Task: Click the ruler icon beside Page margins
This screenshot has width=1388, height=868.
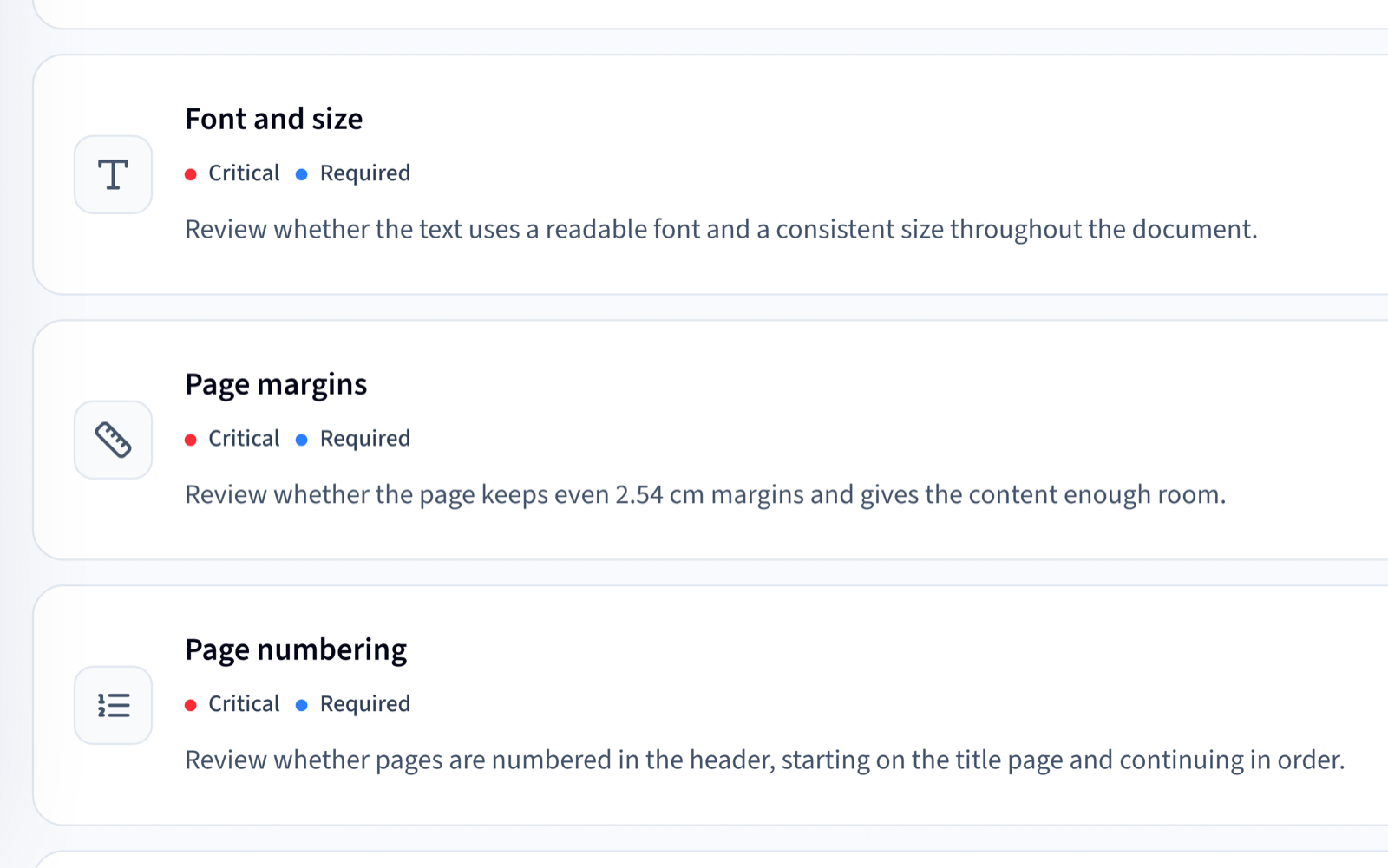Action: click(113, 440)
